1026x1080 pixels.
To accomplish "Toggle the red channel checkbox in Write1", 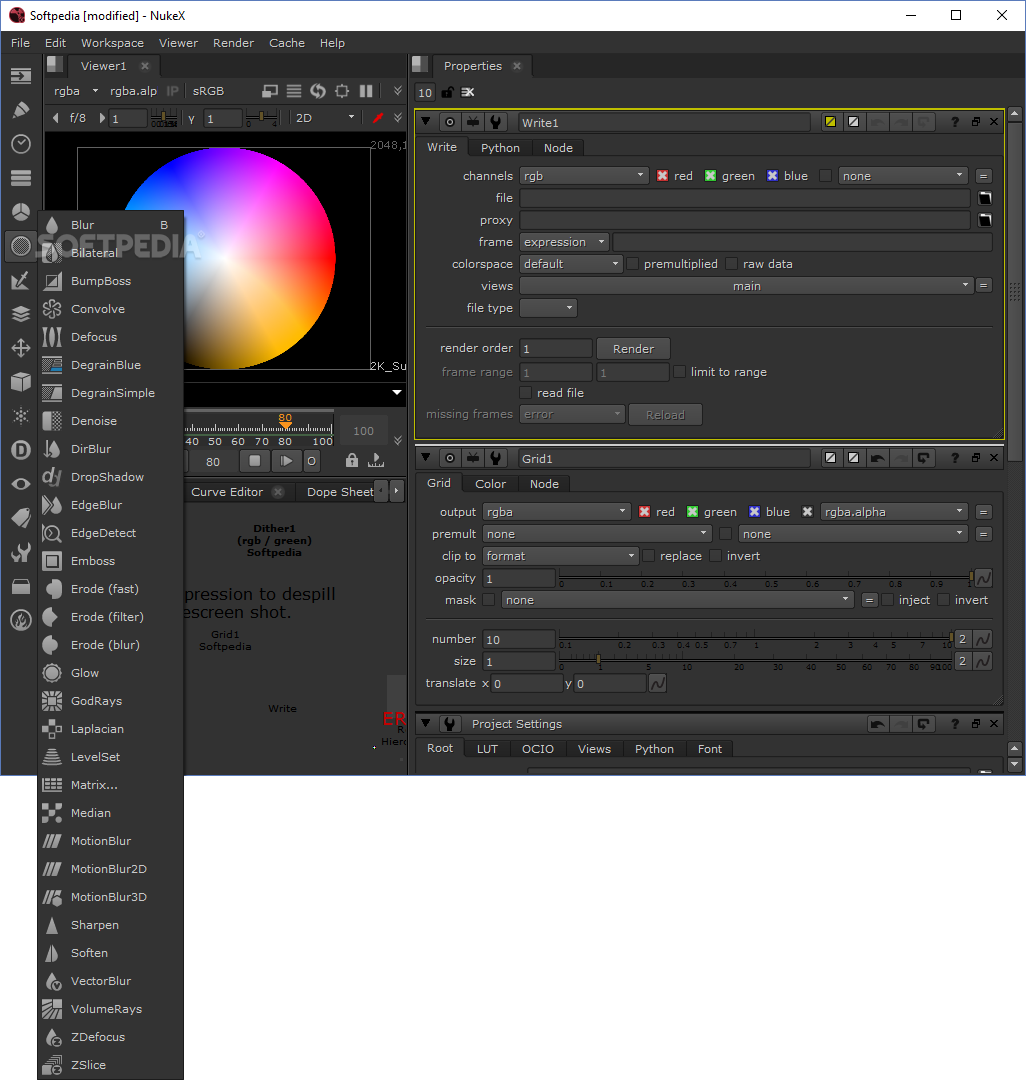I will click(662, 176).
